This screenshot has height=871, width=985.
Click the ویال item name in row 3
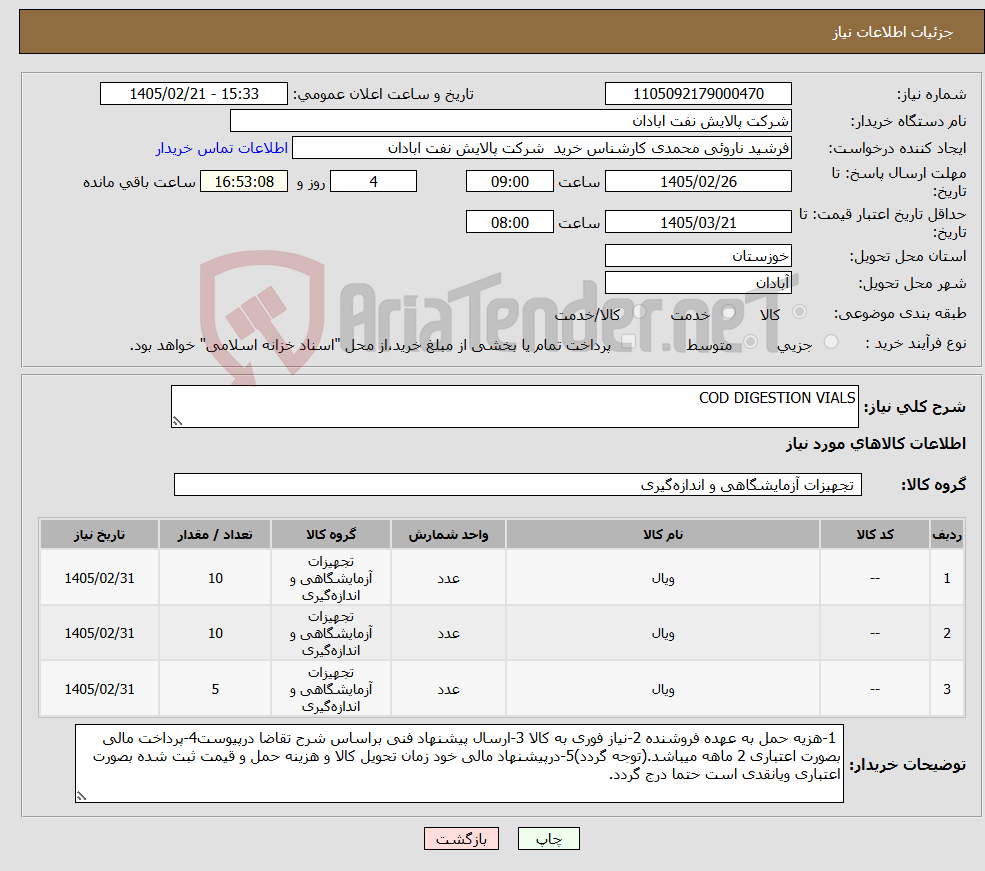coord(663,690)
